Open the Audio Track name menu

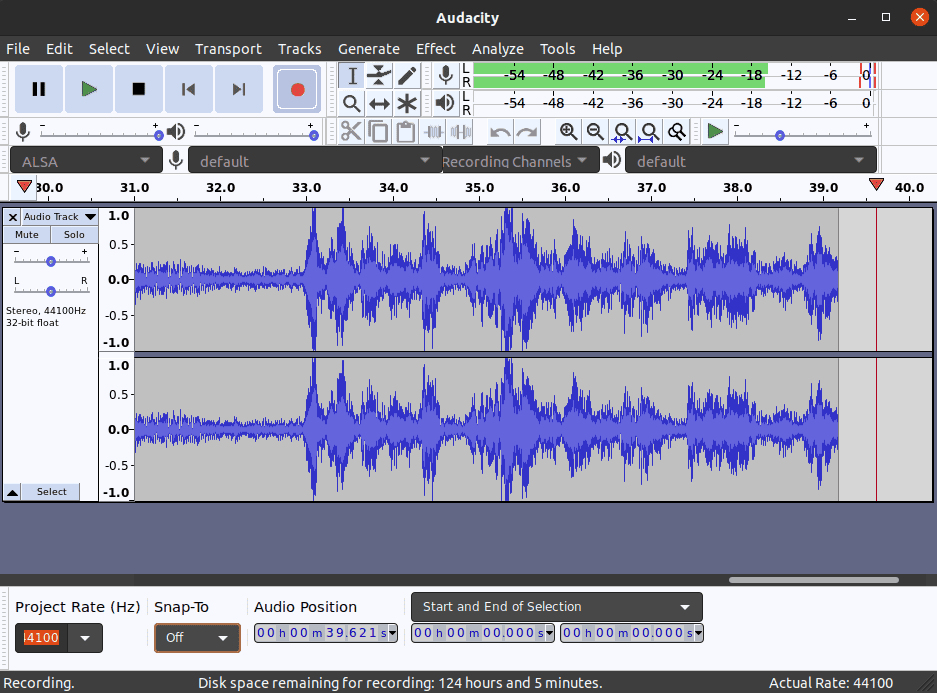[x=59, y=217]
